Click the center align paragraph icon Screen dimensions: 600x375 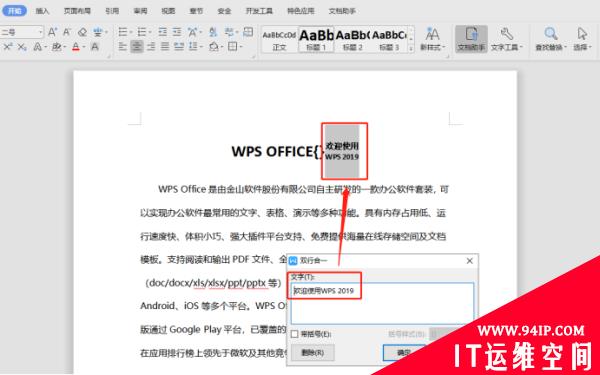(137, 47)
